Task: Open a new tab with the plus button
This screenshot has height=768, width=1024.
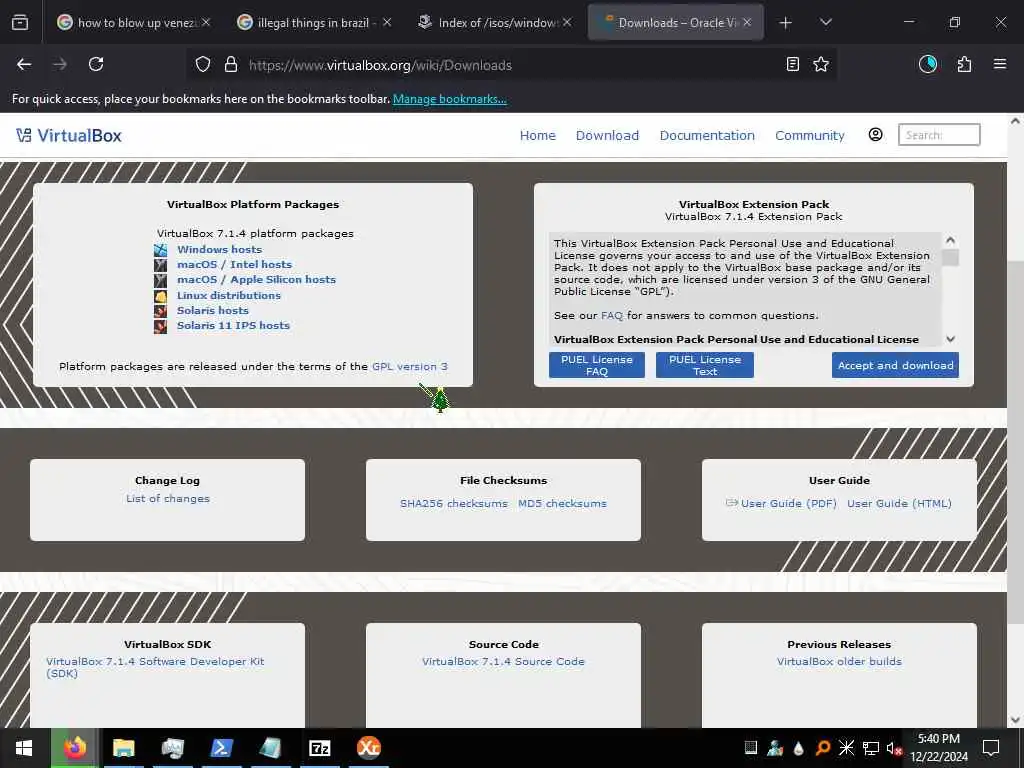Action: pyautogui.click(x=786, y=22)
